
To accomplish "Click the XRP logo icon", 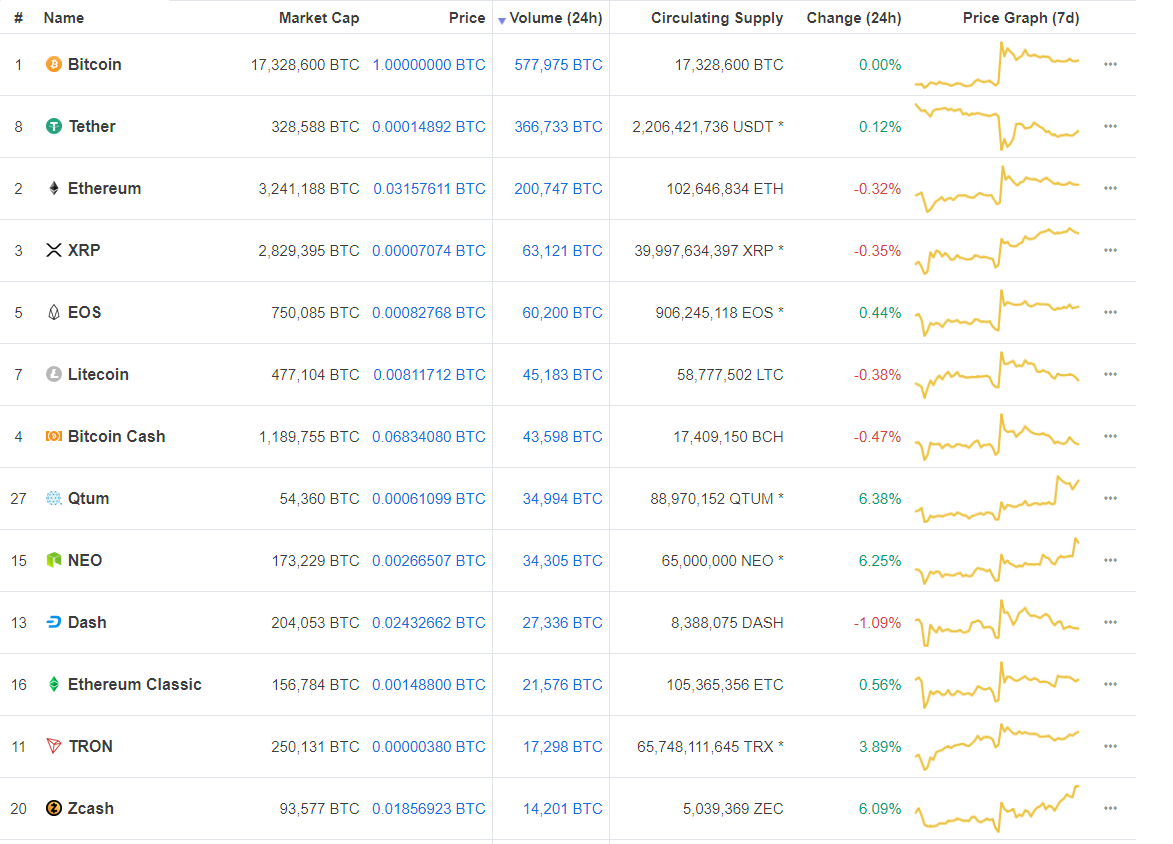I will coord(54,251).
